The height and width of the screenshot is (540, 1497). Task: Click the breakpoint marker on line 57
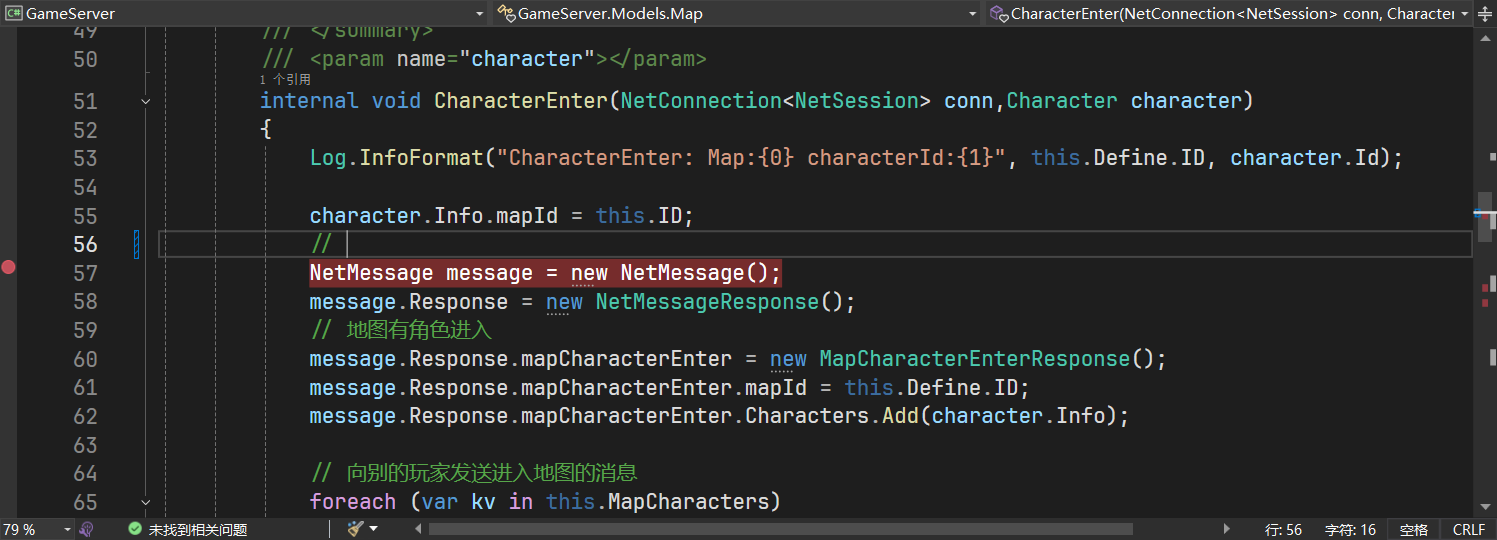click(x=9, y=267)
